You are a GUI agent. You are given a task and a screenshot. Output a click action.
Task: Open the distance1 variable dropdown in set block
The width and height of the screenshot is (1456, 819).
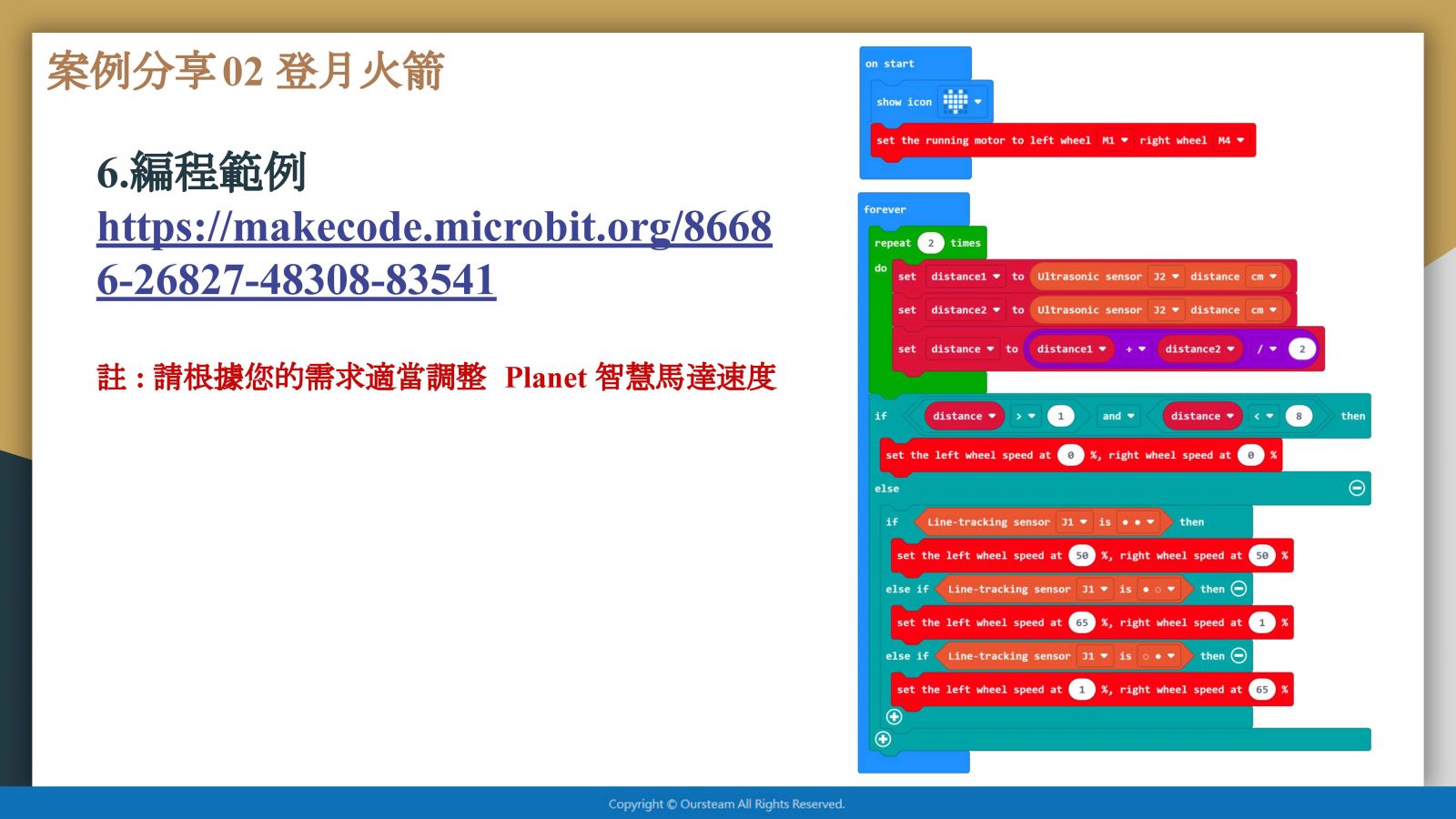tap(965, 276)
